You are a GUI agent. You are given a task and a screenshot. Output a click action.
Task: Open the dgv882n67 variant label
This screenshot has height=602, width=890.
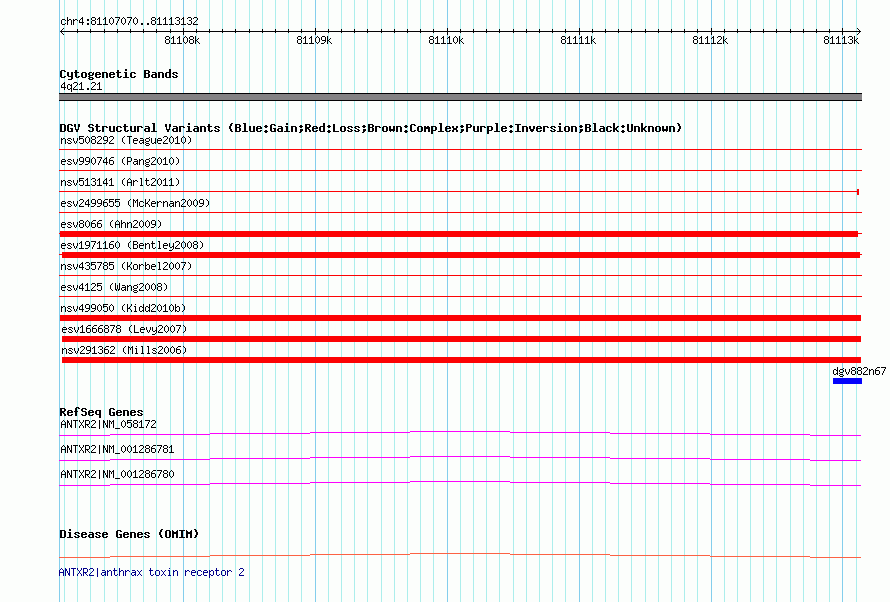click(859, 371)
